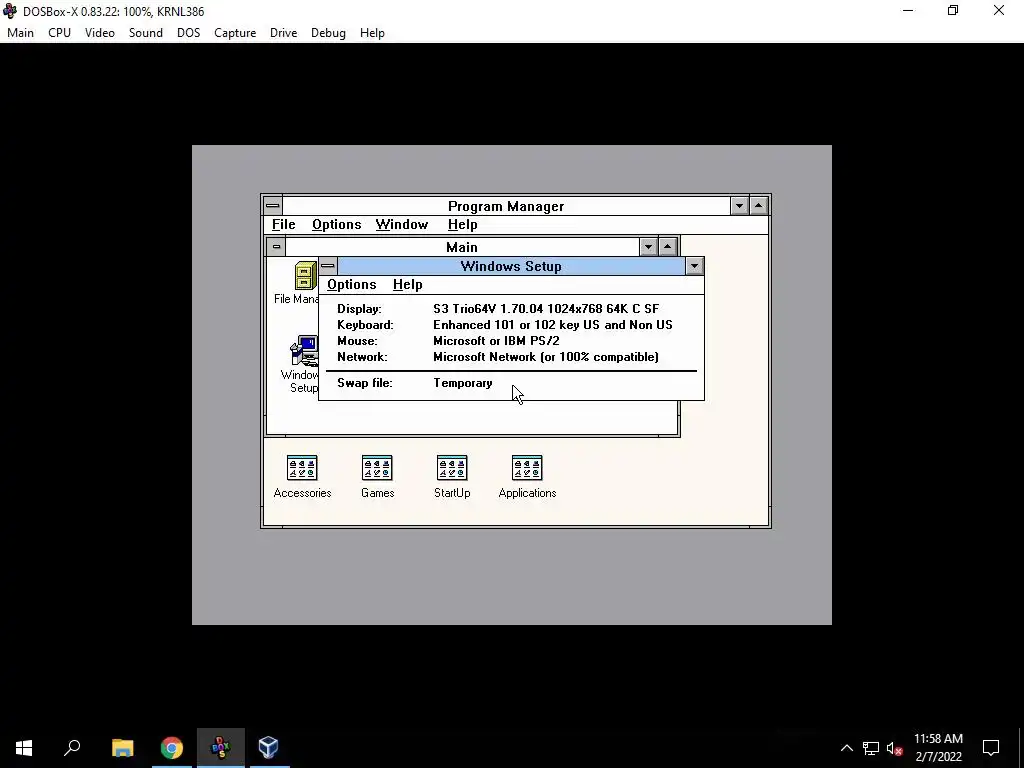The height and width of the screenshot is (768, 1024).
Task: Minimize the Windows Setup window arrow
Action: pyautogui.click(x=694, y=266)
